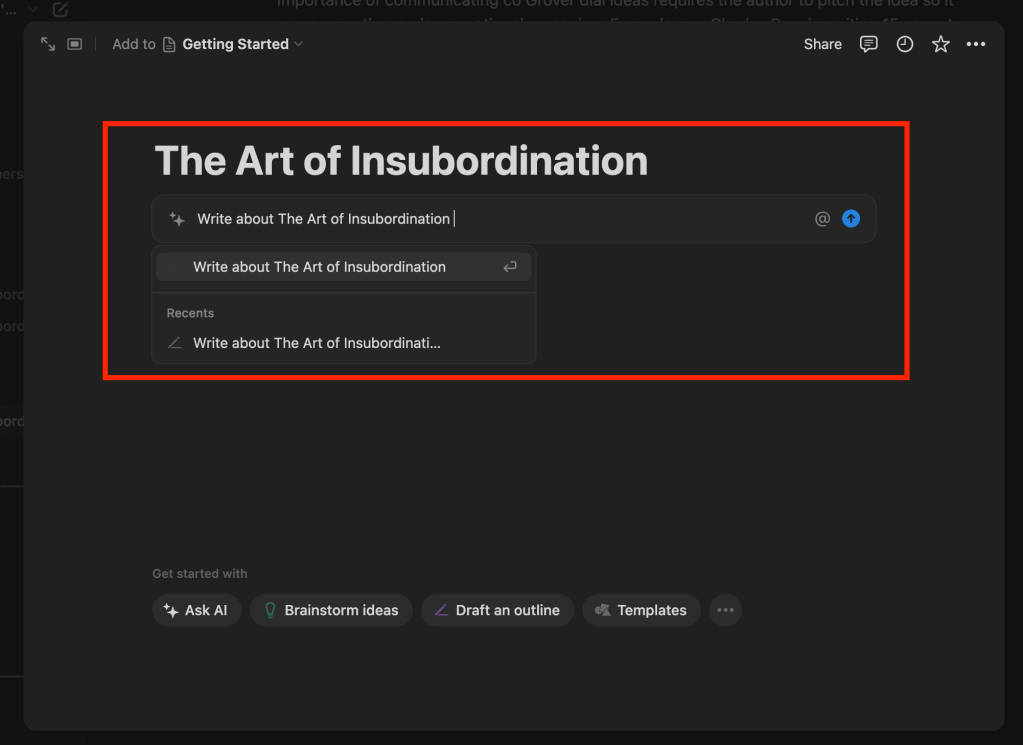Click the @ mention icon in the AI prompt
The width and height of the screenshot is (1023, 745).
[821, 218]
